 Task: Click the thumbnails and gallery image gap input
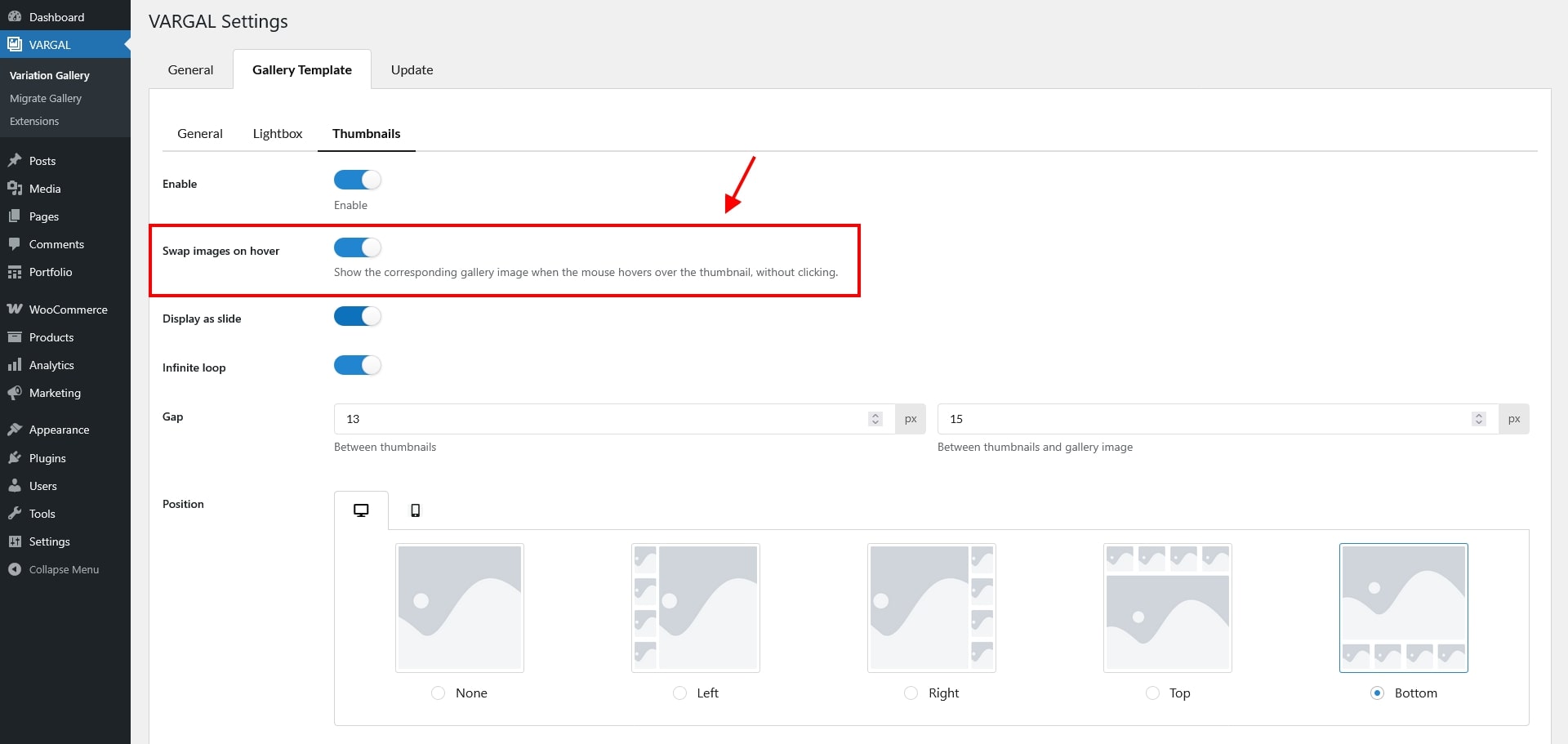click(1218, 419)
